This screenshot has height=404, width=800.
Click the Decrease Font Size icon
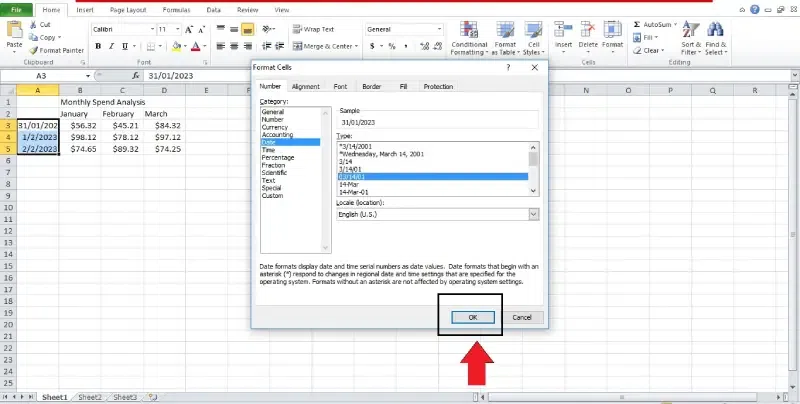tap(202, 30)
